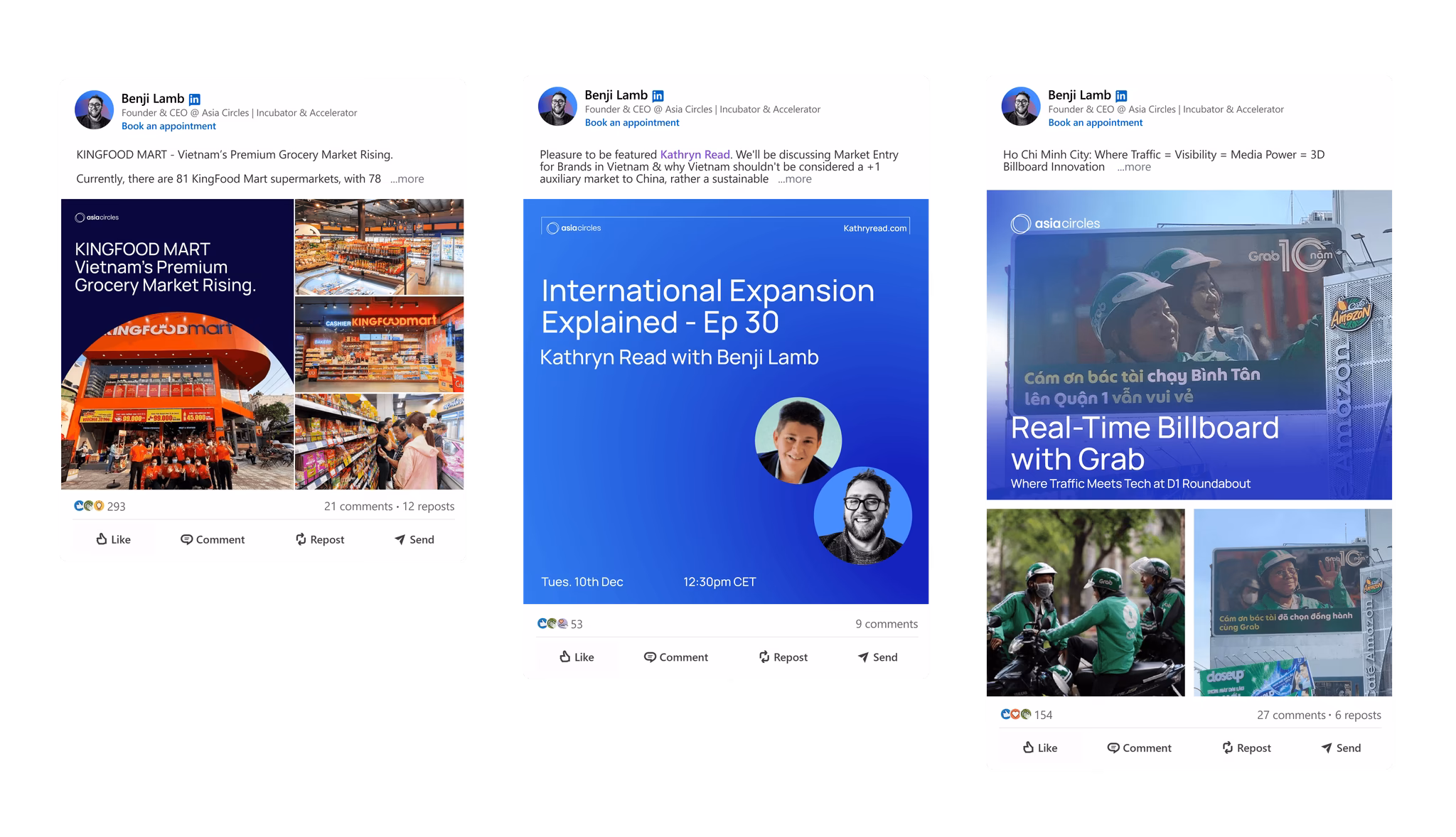
Task: Click the Kathryread.com text in the graphic
Action: [875, 228]
